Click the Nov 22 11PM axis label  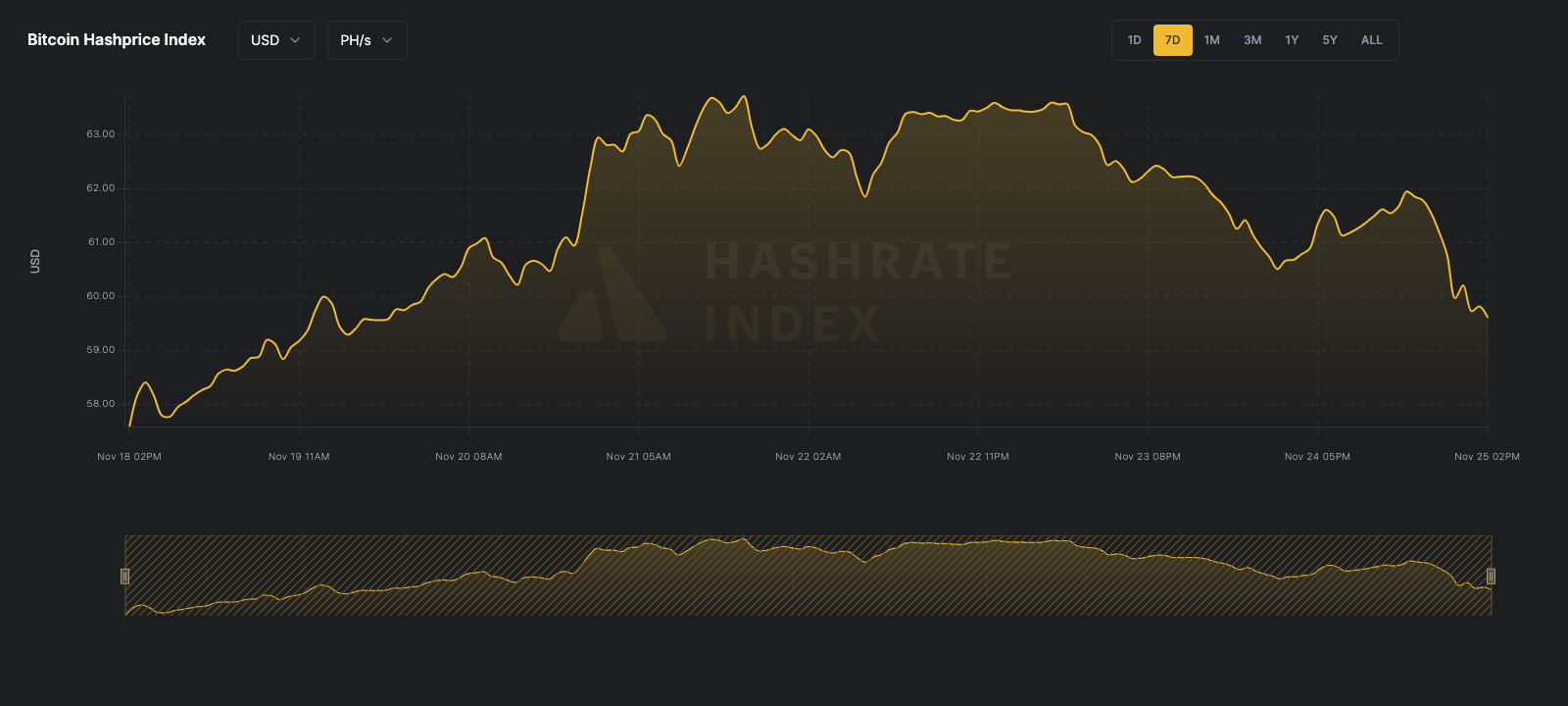[x=978, y=457]
